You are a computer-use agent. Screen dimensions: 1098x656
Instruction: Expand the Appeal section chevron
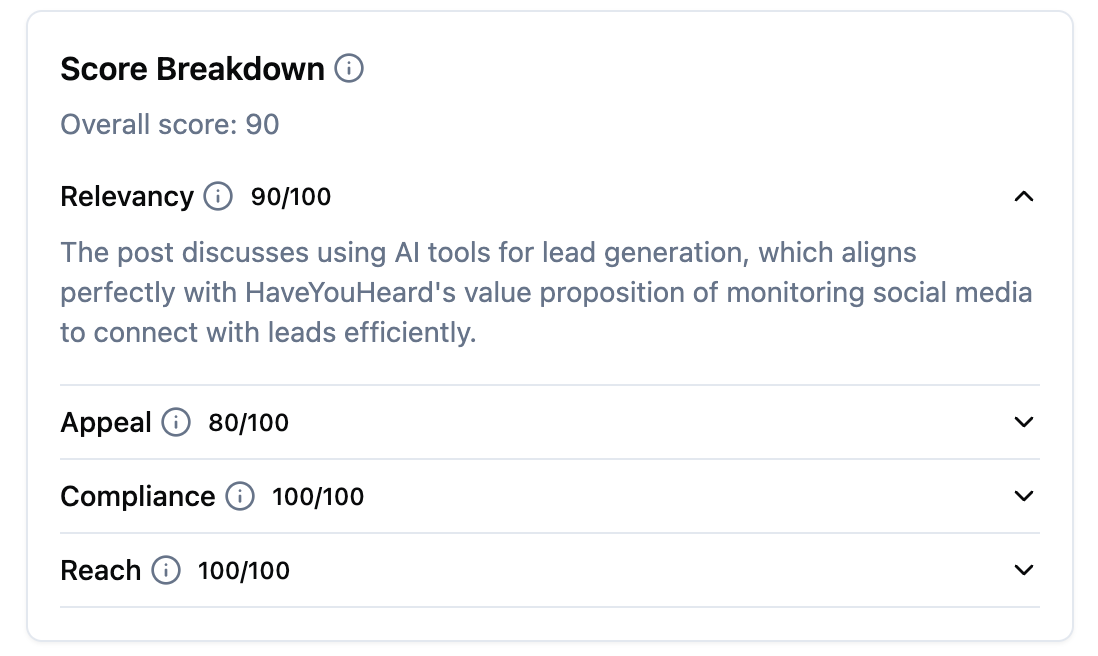1023,422
